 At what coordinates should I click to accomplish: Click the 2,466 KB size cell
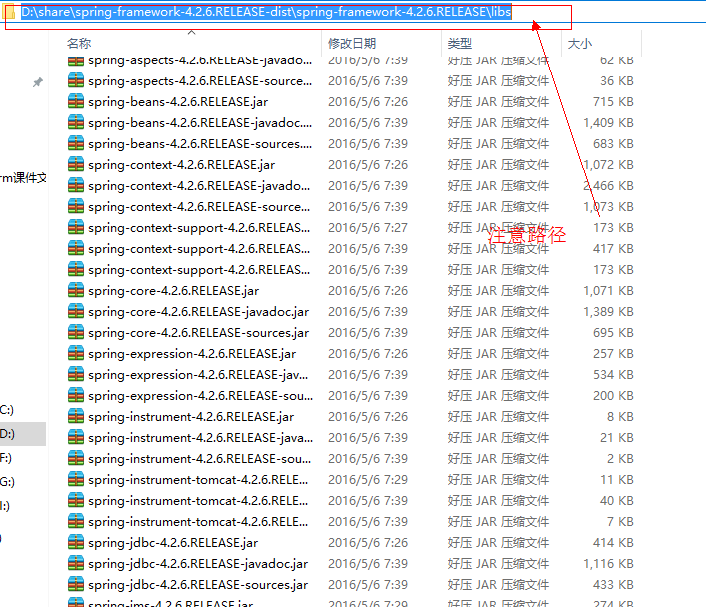click(x=608, y=186)
